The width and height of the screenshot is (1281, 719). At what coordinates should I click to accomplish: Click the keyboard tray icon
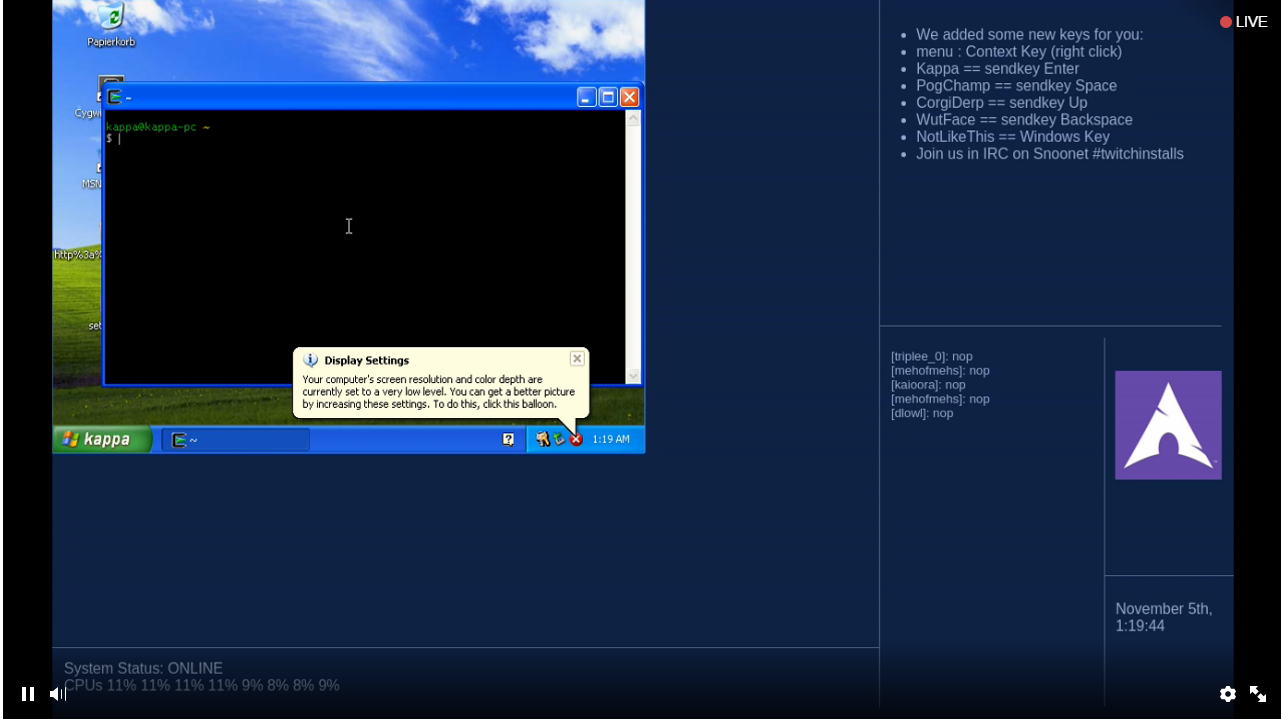542,438
